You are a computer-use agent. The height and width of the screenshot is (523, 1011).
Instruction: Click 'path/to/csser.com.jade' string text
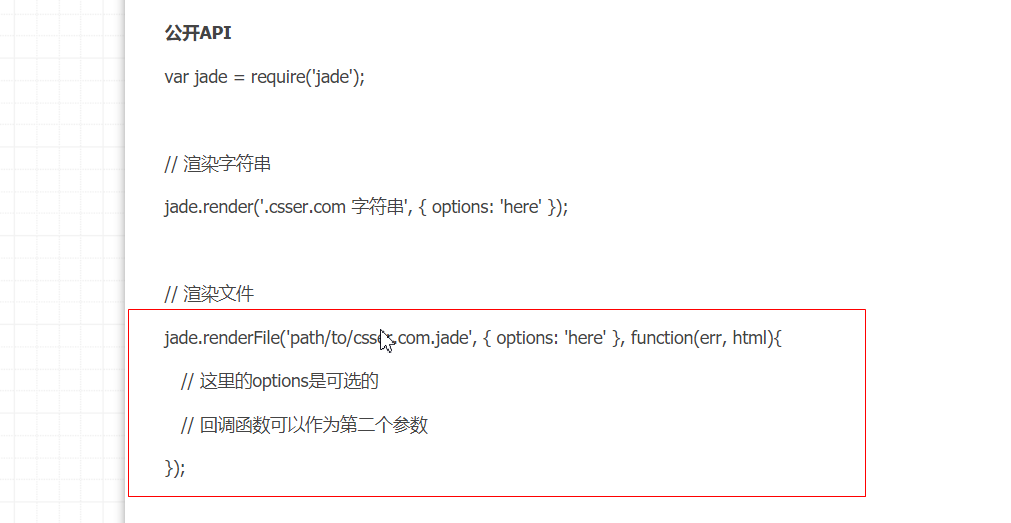[379, 337]
